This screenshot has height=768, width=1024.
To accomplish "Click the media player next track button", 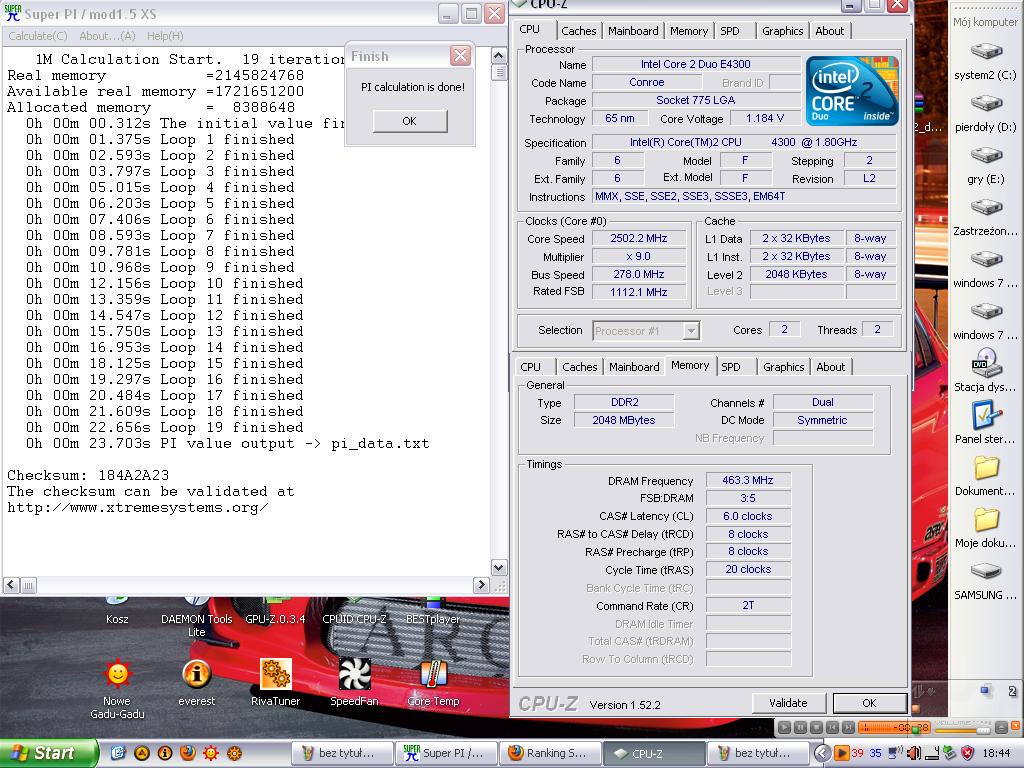I will pos(848,727).
